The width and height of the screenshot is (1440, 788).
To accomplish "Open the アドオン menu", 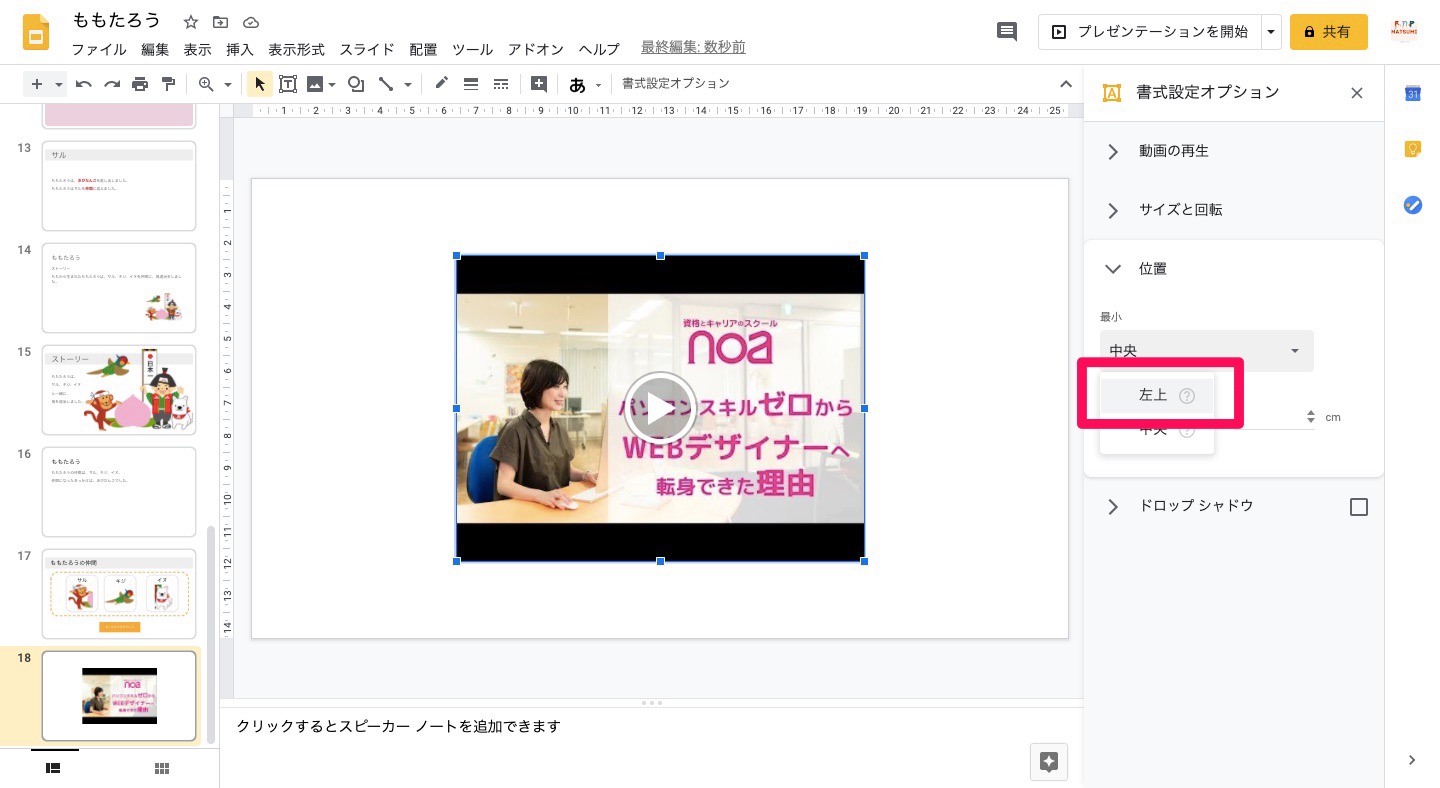I will coord(536,49).
